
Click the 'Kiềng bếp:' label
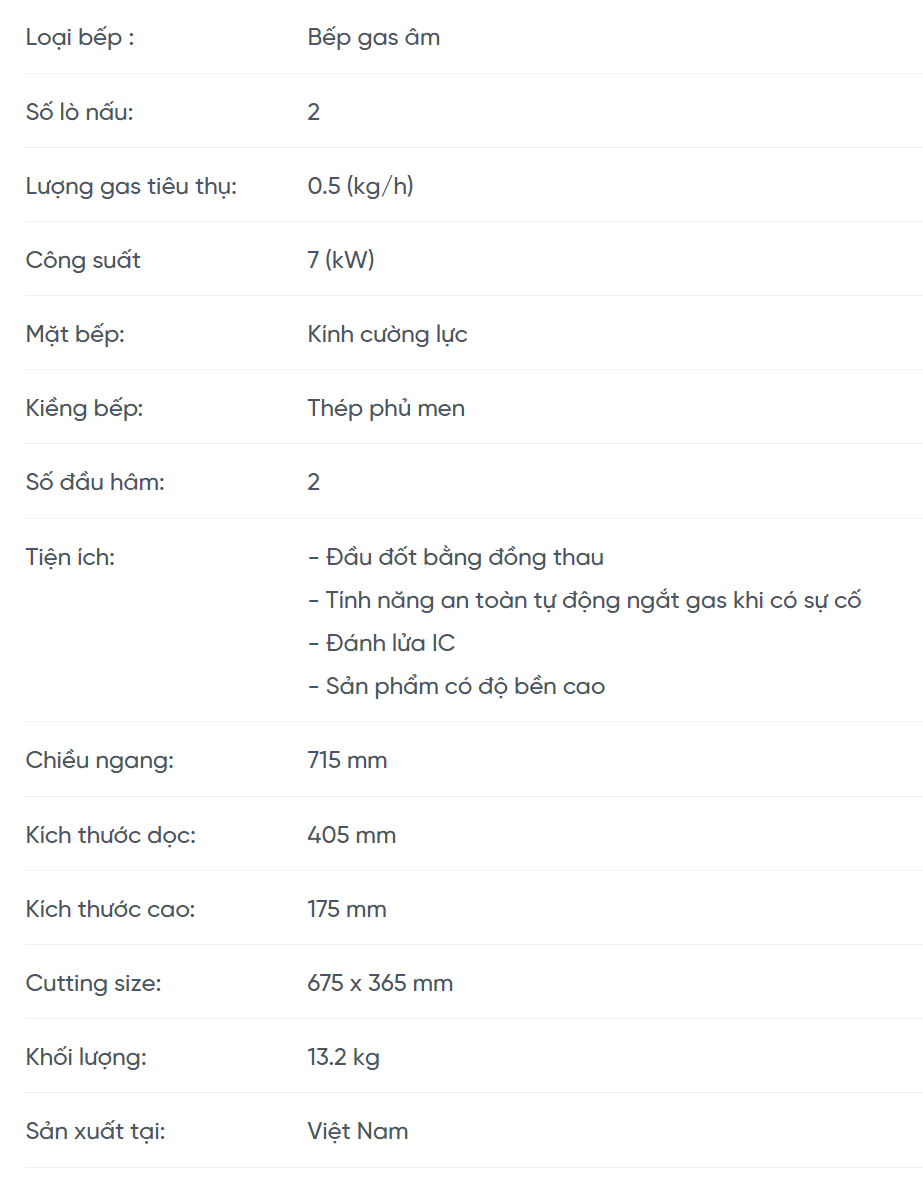(84, 408)
